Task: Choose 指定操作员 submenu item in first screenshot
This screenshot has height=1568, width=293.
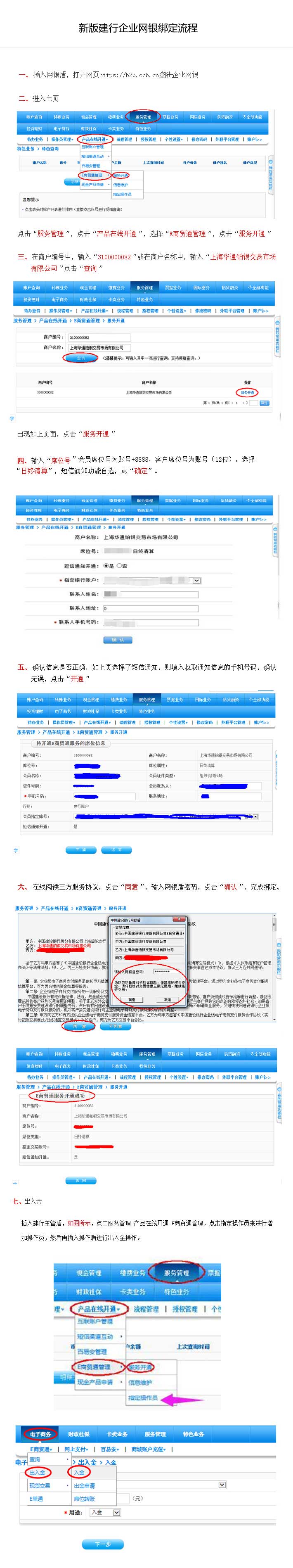Action: point(122,194)
